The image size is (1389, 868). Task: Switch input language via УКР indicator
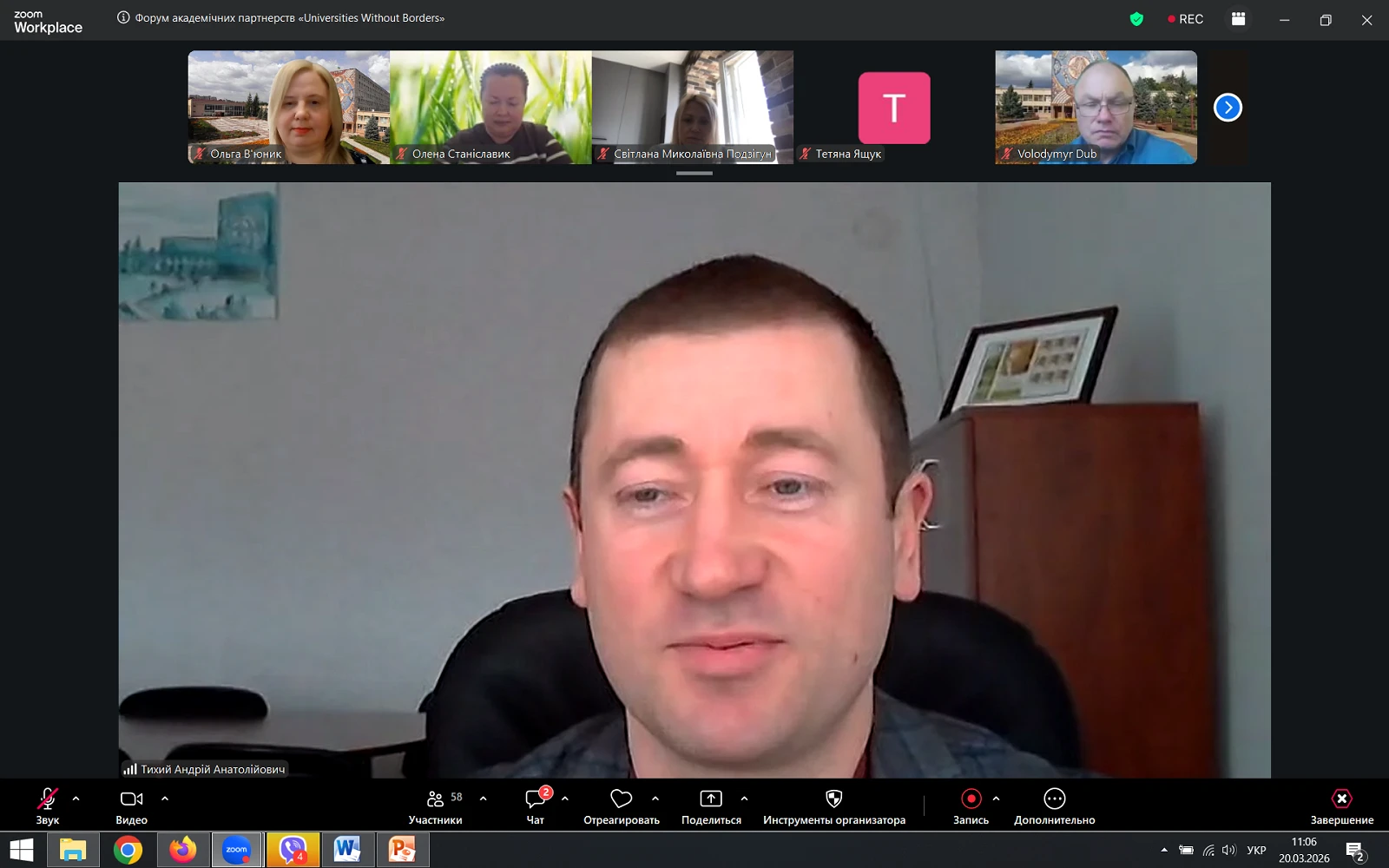click(1256, 851)
